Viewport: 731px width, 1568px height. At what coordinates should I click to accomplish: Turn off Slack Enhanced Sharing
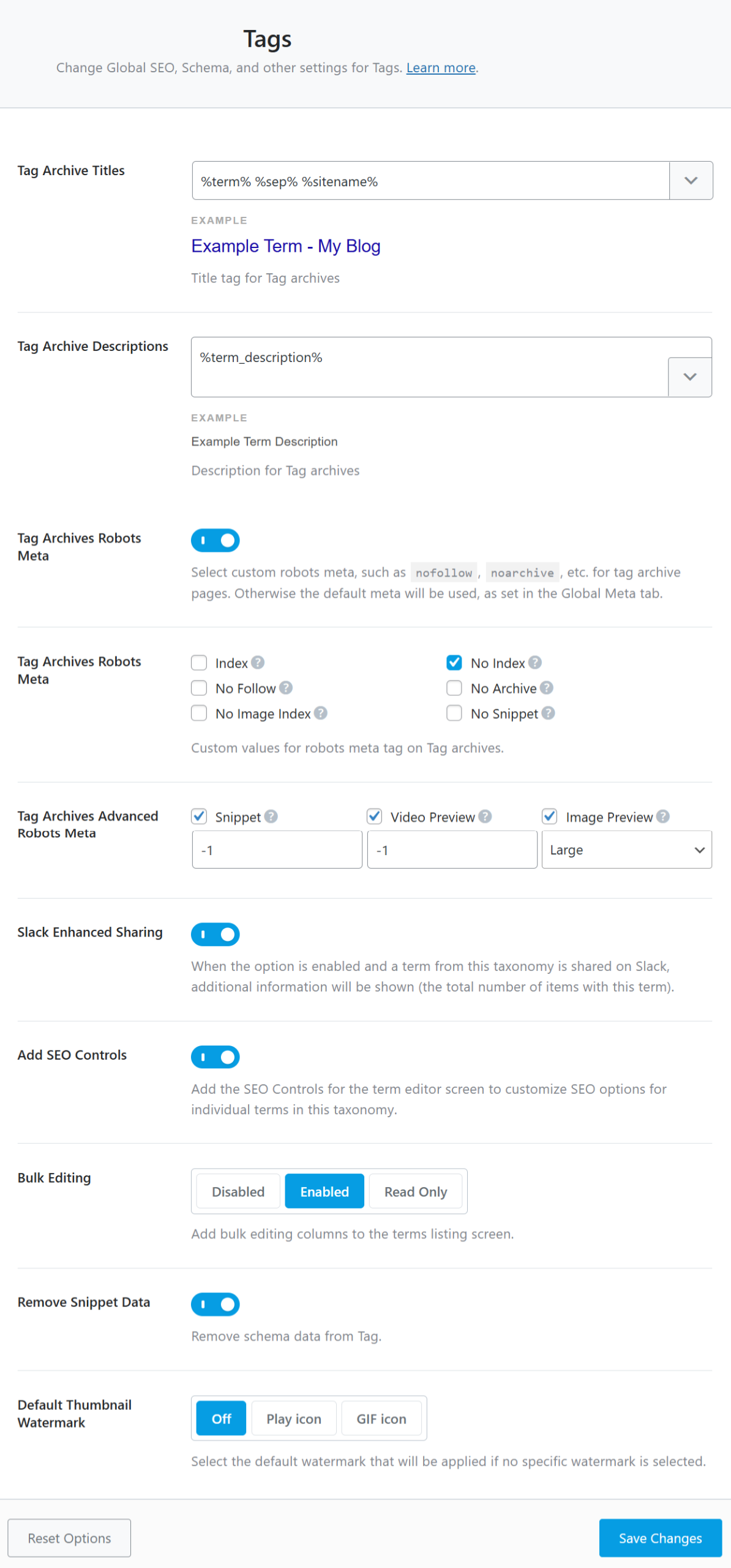[215, 934]
